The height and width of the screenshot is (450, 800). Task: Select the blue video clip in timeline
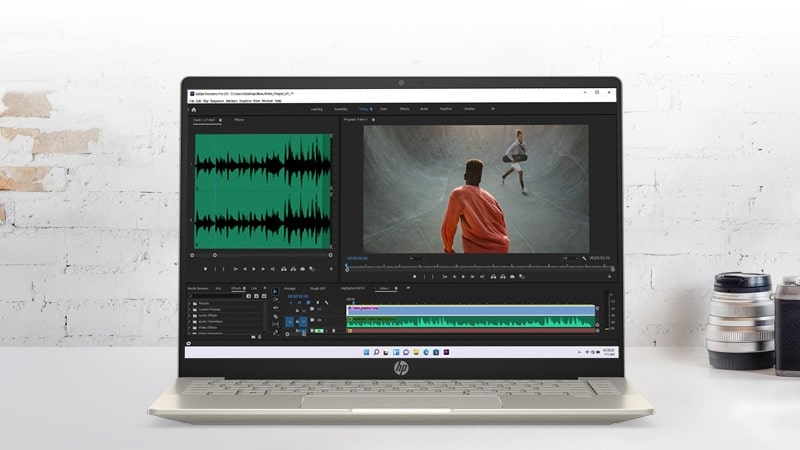click(x=471, y=310)
